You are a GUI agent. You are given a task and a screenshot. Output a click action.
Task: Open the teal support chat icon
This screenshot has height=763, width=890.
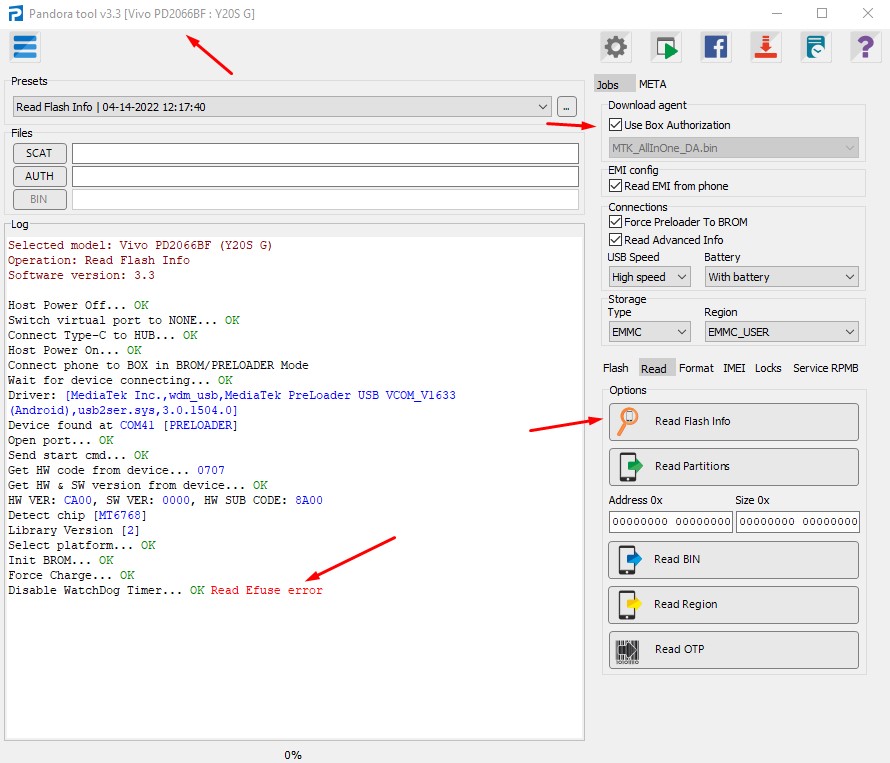pyautogui.click(x=815, y=47)
